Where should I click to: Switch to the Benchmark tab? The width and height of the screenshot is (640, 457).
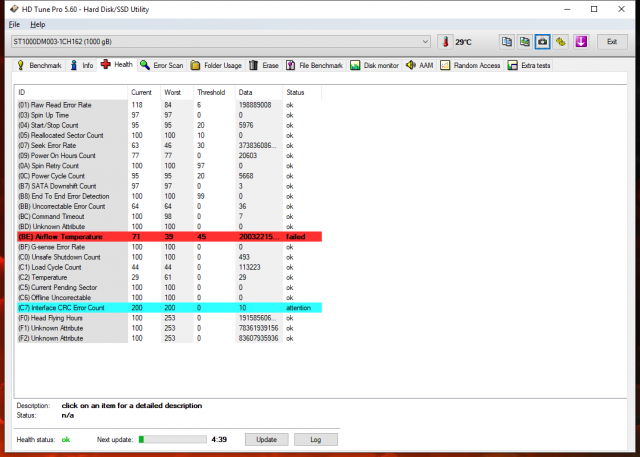(x=39, y=65)
